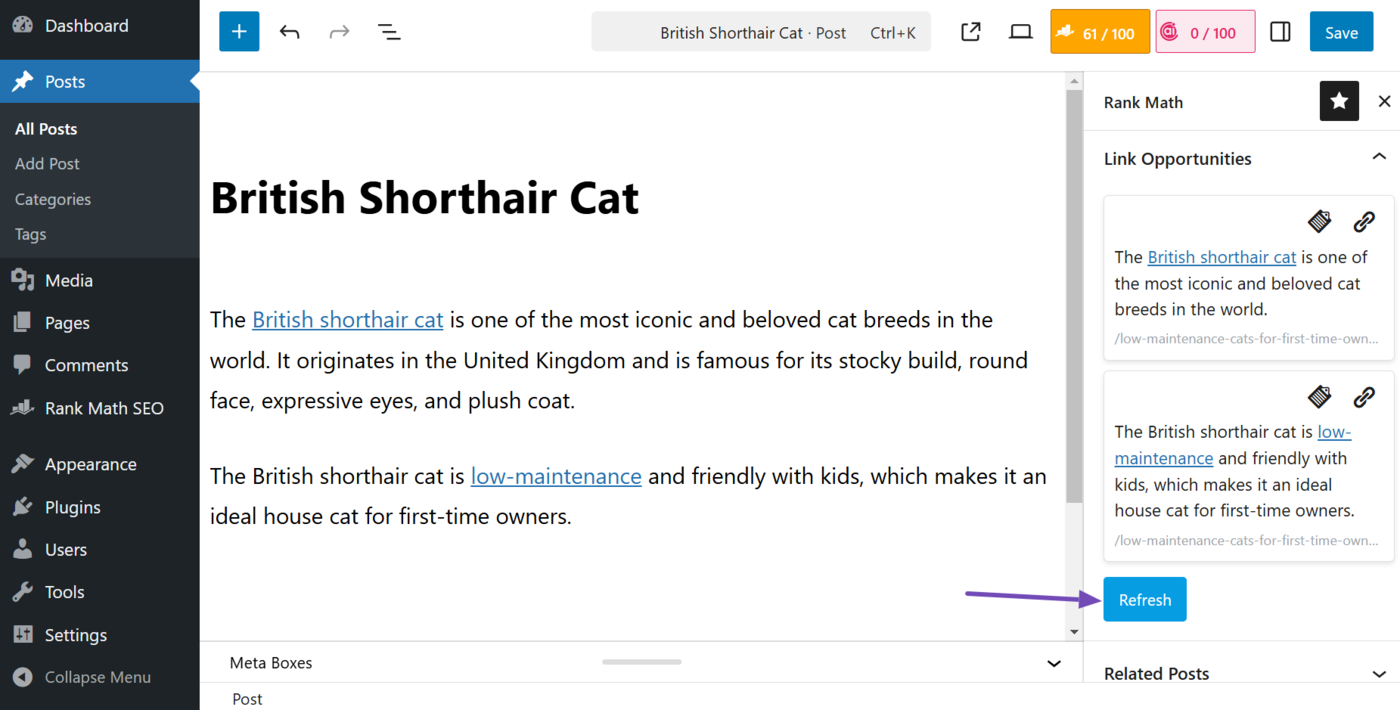Viewport: 1400px width, 710px height.
Task: Toggle the Rank Math favorite star
Action: coord(1339,101)
